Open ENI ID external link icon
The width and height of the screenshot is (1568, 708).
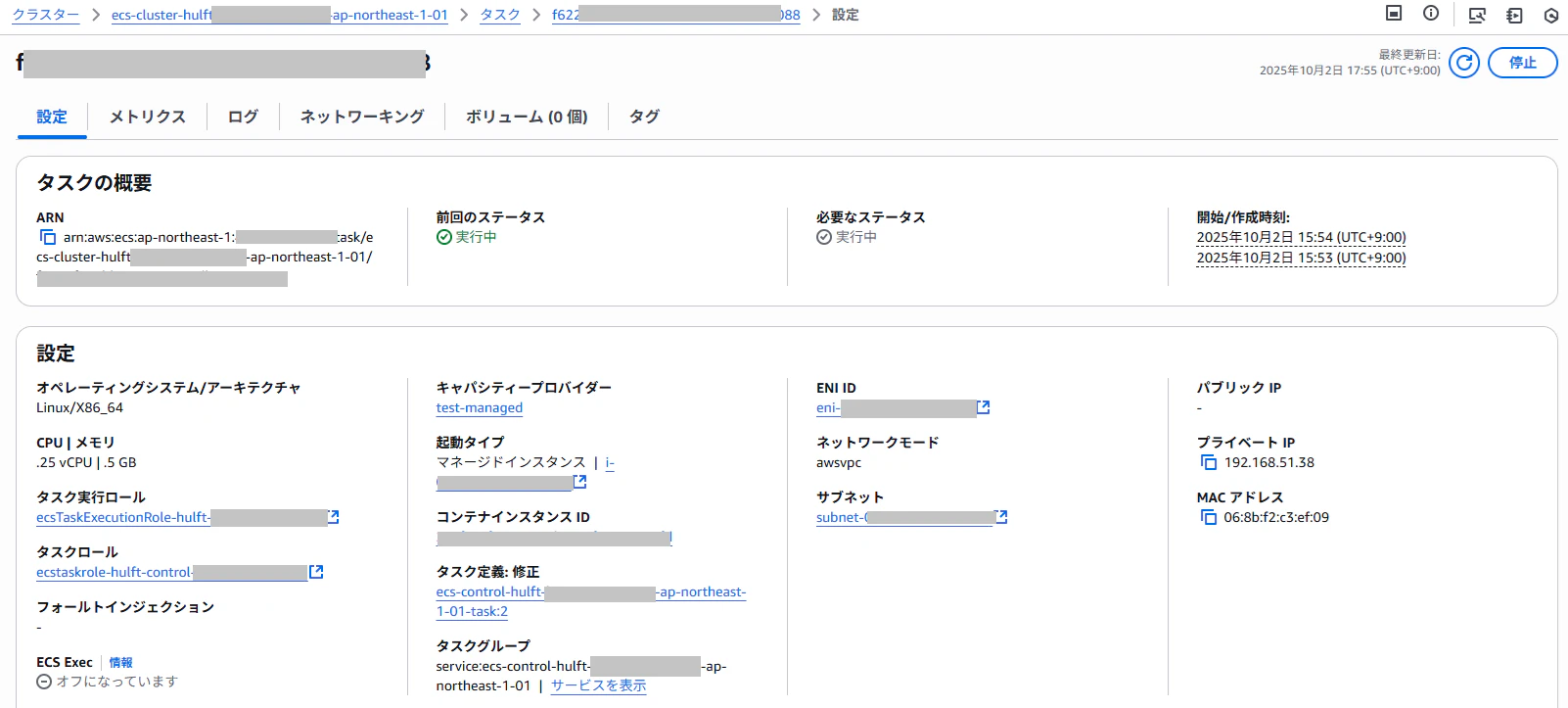coord(984,407)
